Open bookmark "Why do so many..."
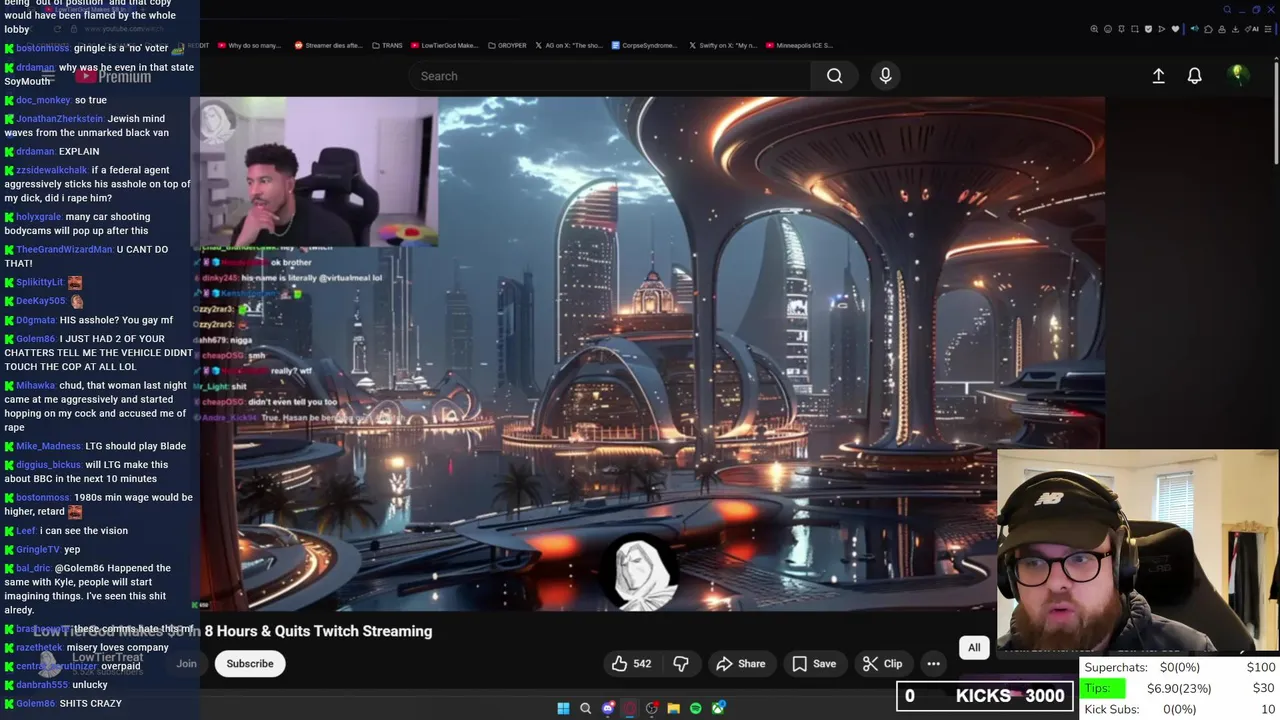 point(248,45)
